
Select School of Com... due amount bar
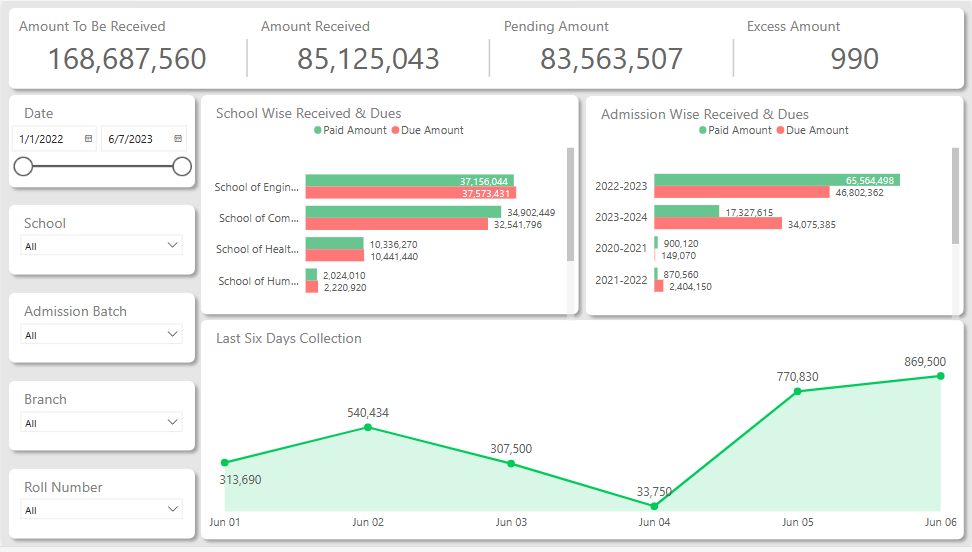tap(397, 224)
